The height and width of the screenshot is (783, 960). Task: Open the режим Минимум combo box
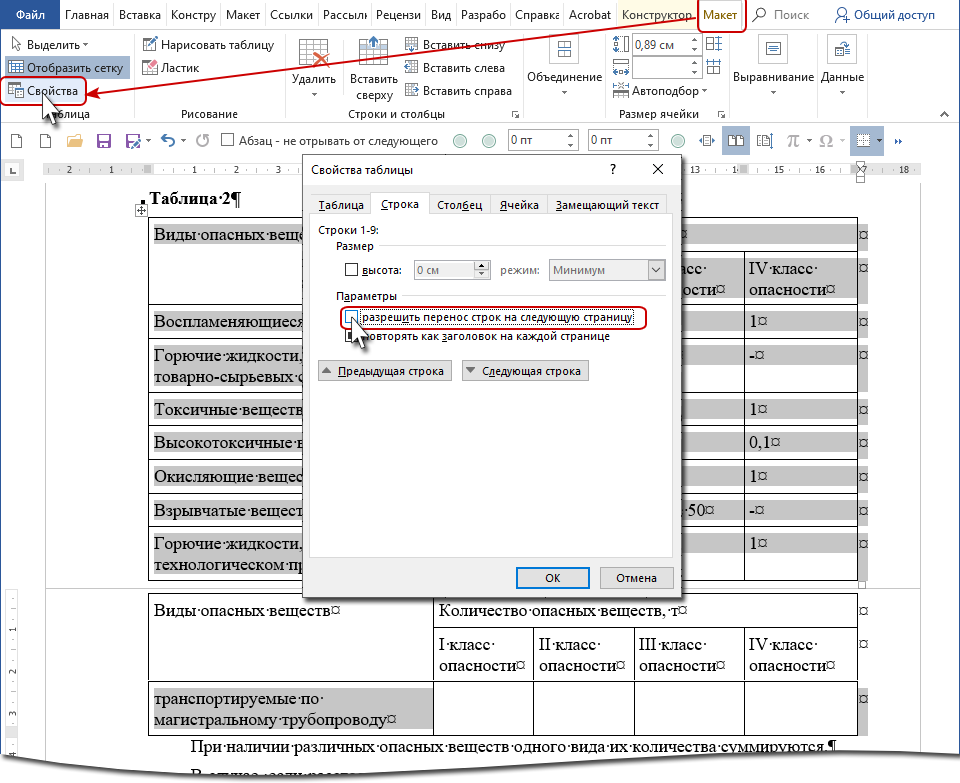[x=608, y=270]
